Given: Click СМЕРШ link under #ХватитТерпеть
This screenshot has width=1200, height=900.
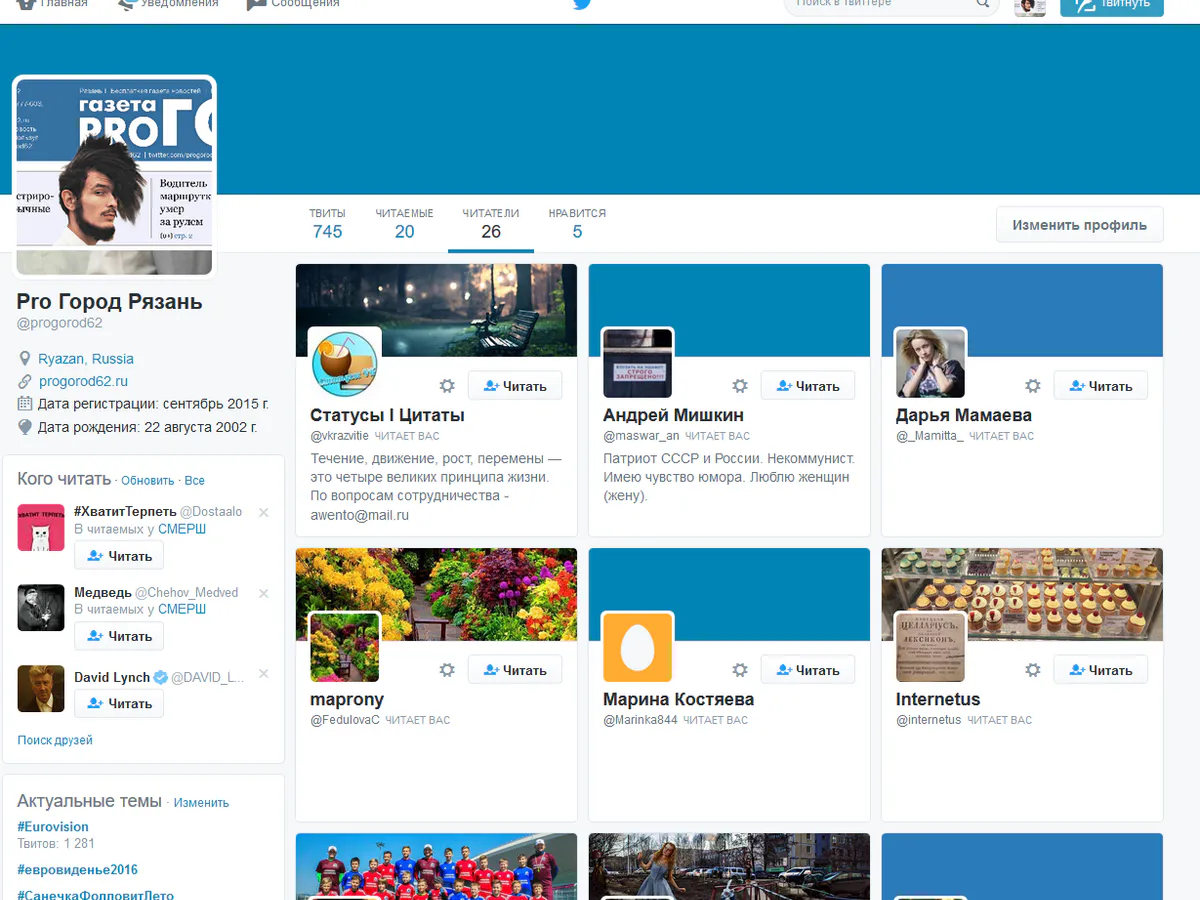Looking at the screenshot, I should 182,529.
